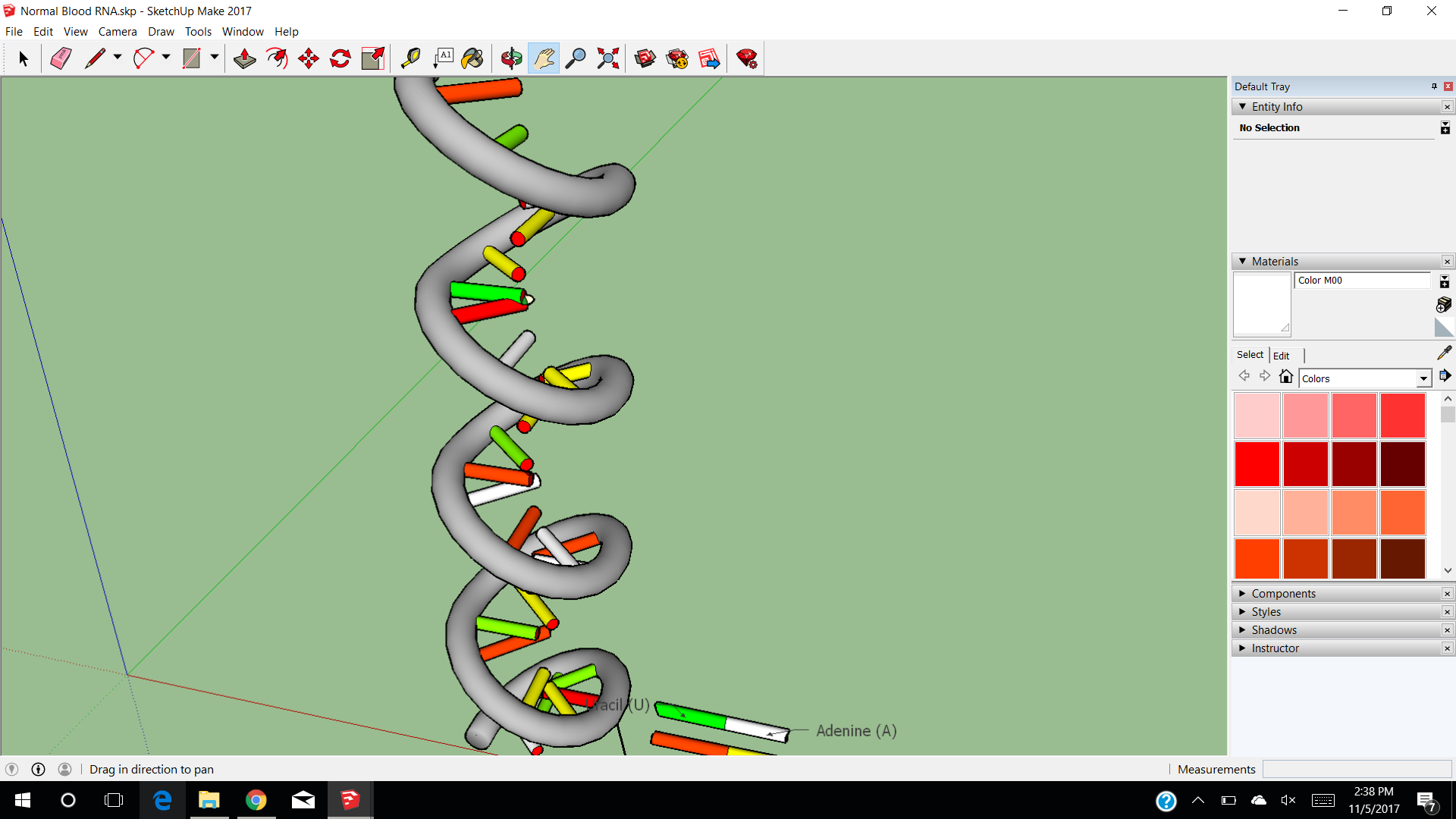Open Google Chrome from the taskbar
The height and width of the screenshot is (819, 1456).
(256, 800)
